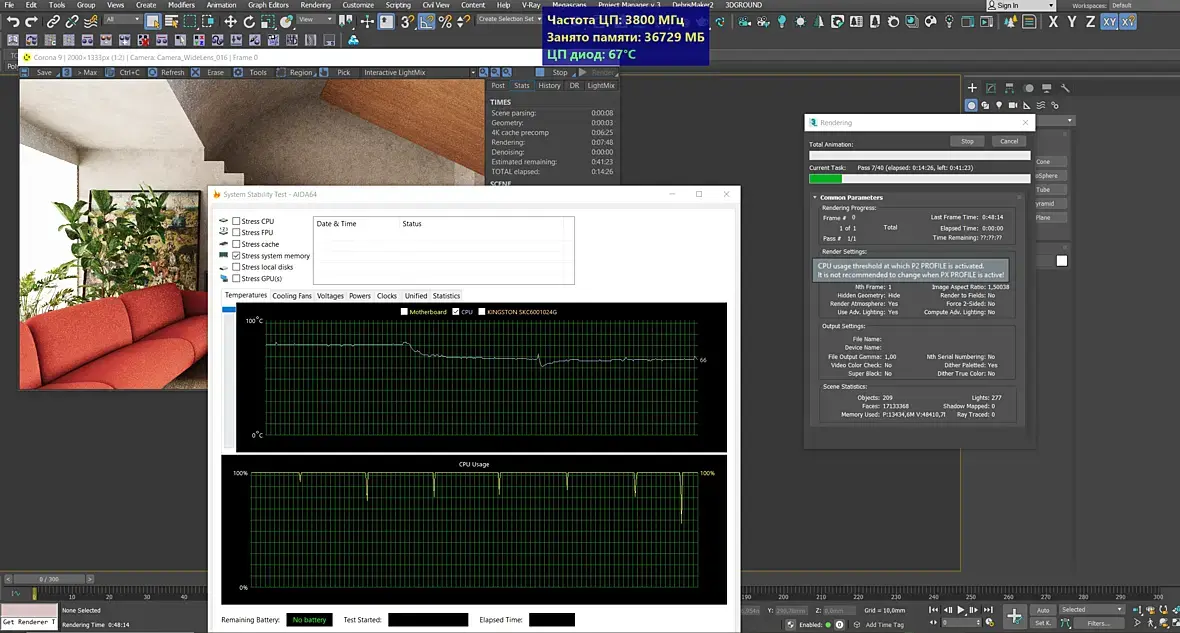Screen dimensions: 1180x633
Task: Enable the Stress CPU checkbox
Action: (236, 221)
